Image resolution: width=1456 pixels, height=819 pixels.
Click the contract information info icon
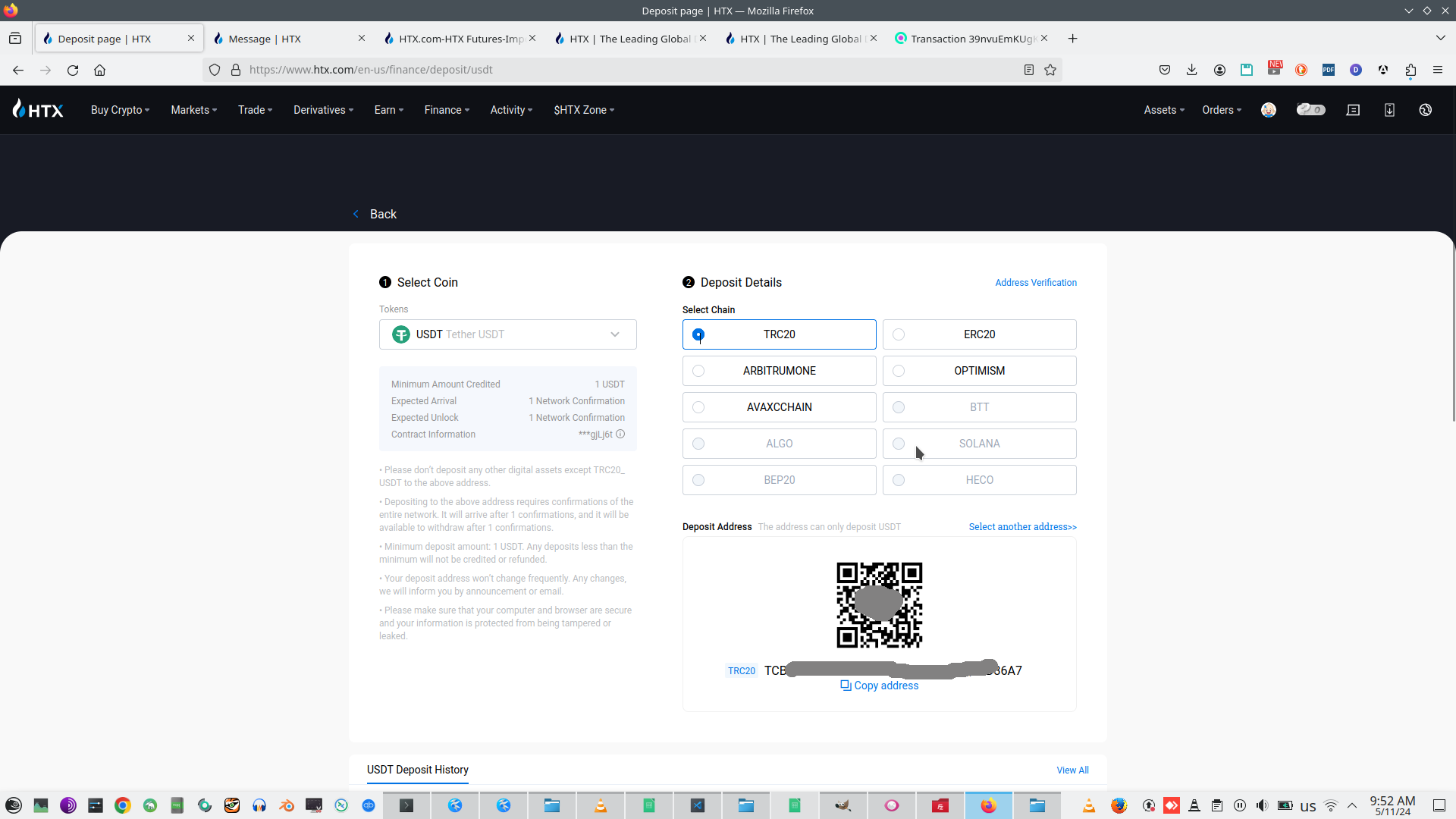[x=620, y=435]
